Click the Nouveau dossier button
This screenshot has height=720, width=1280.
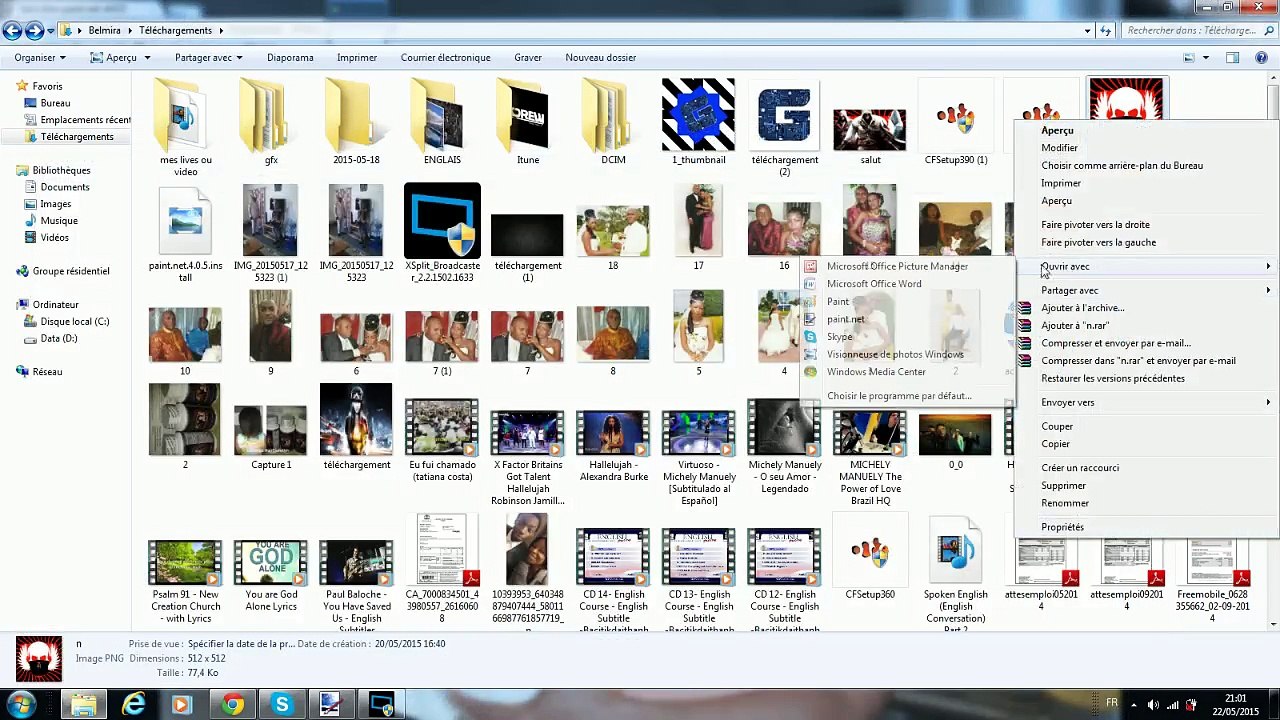(x=600, y=58)
